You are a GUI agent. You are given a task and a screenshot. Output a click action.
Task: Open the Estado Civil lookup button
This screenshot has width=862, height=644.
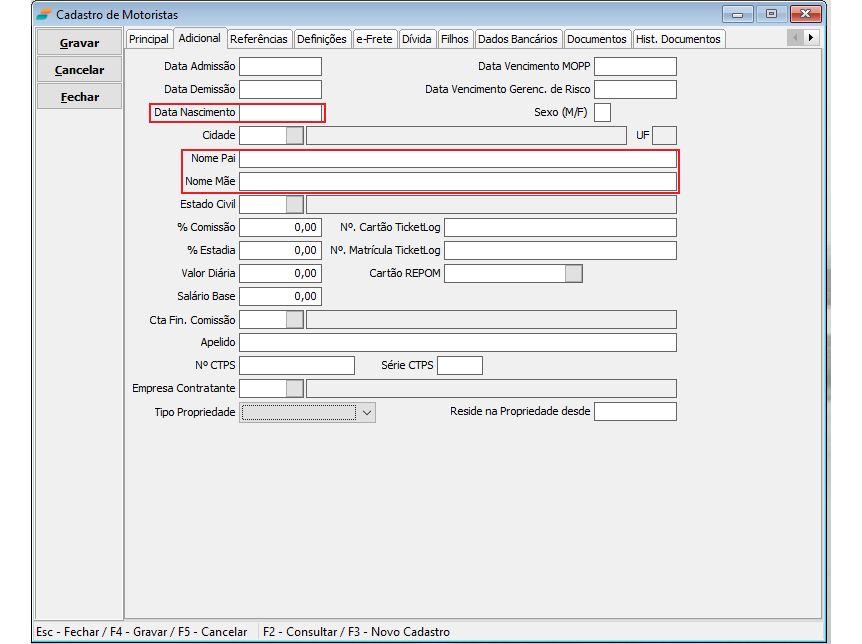(x=294, y=204)
